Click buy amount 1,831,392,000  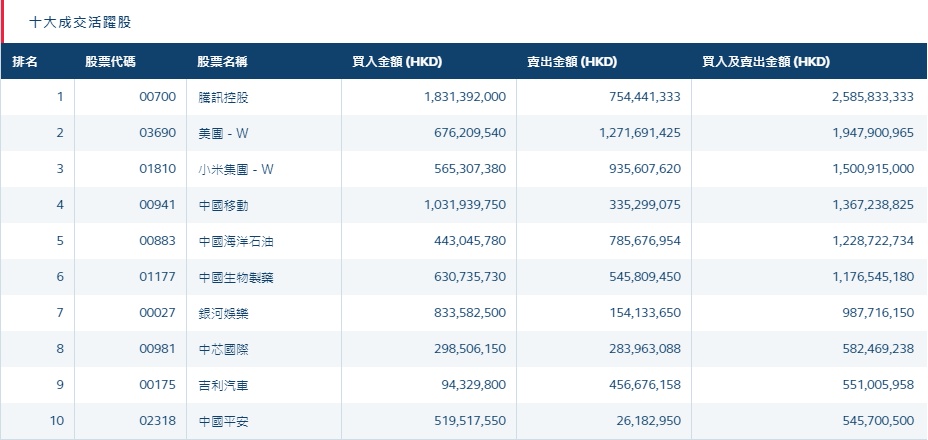[x=465, y=97]
